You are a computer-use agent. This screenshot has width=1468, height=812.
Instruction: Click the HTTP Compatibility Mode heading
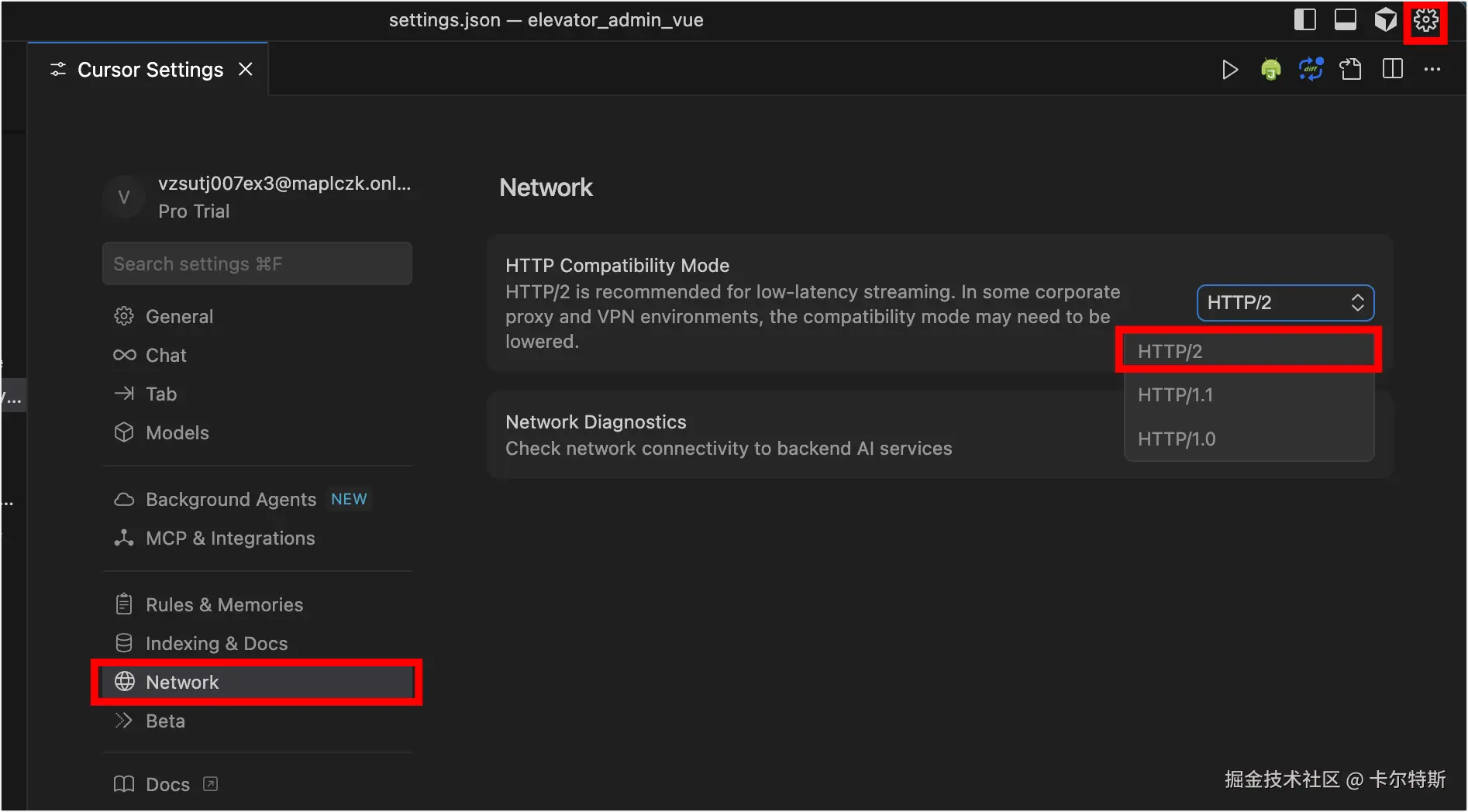(x=617, y=265)
